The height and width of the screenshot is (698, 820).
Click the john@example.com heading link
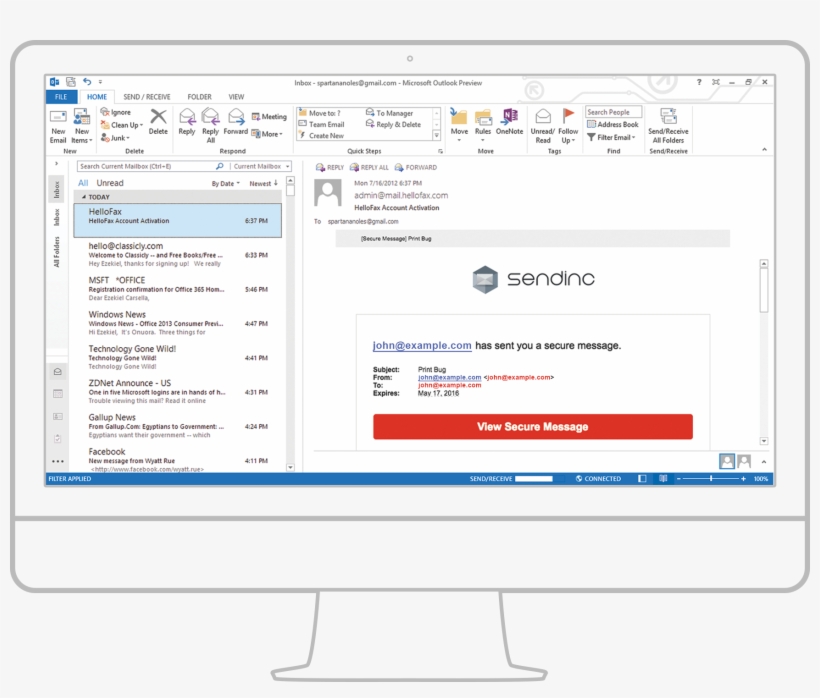tap(422, 346)
